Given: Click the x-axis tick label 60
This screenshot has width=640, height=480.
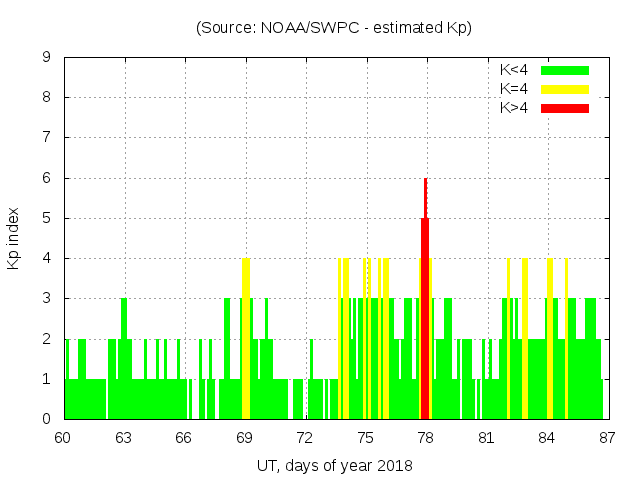Looking at the screenshot, I should coord(64,437).
